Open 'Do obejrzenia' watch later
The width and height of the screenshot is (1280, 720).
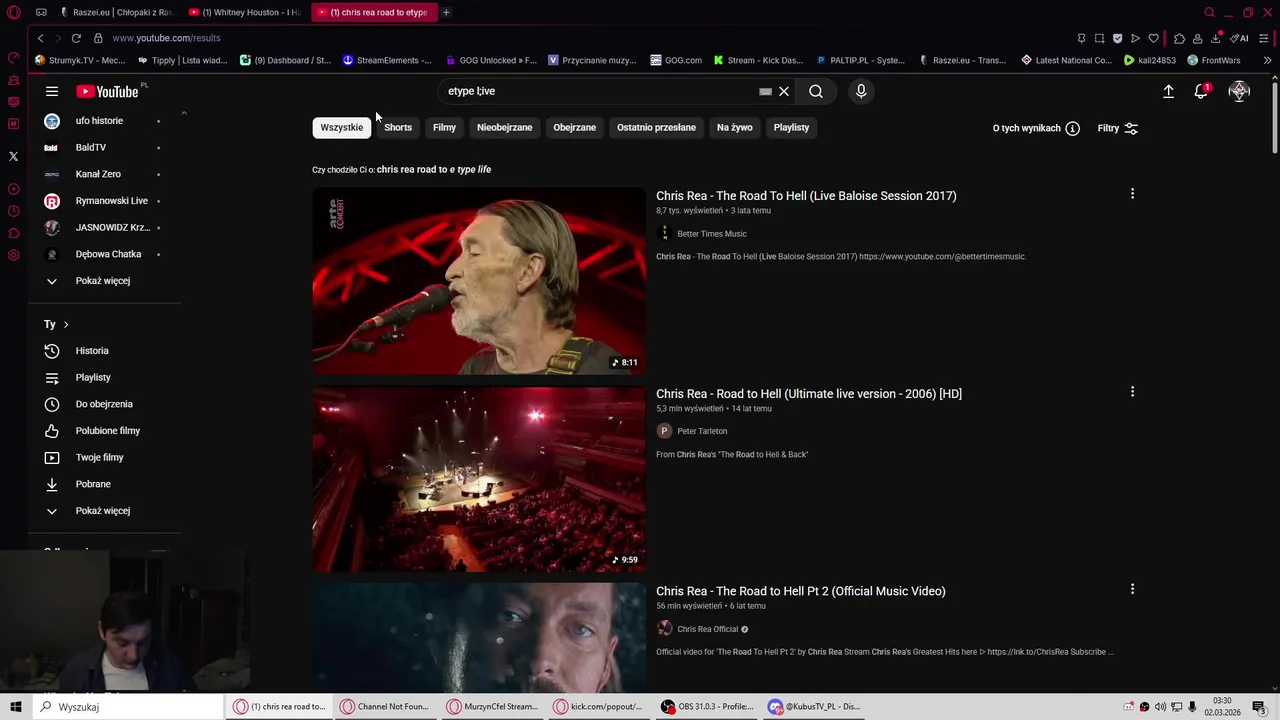tap(104, 404)
